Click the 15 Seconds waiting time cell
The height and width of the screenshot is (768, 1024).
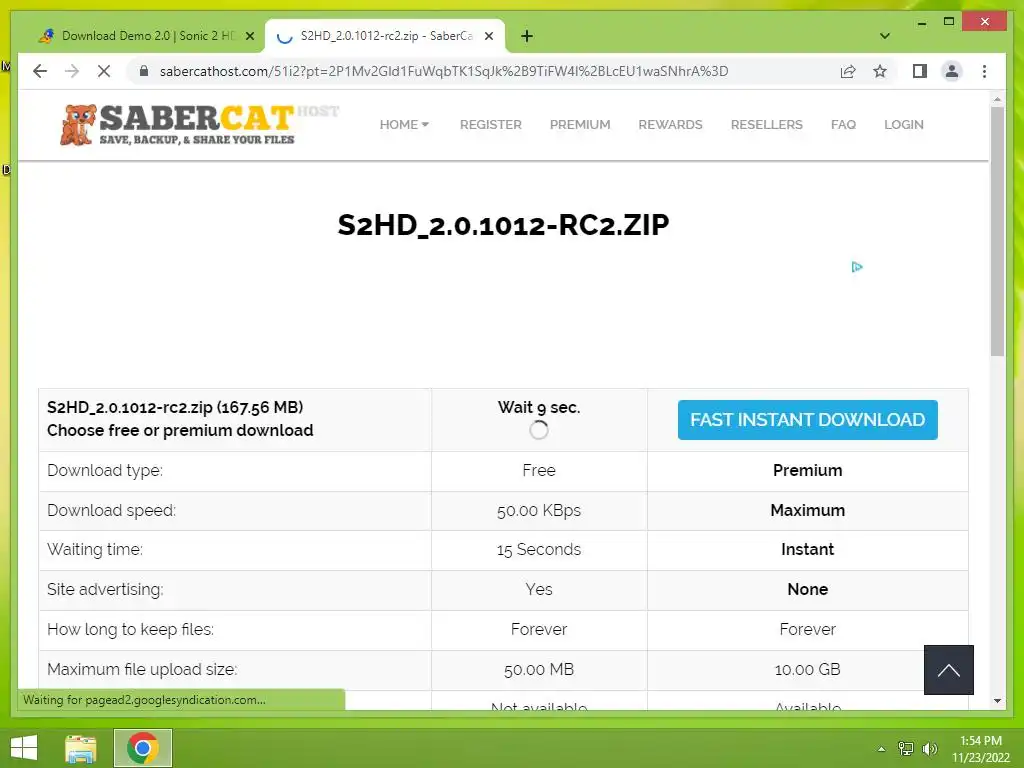pyautogui.click(x=539, y=549)
